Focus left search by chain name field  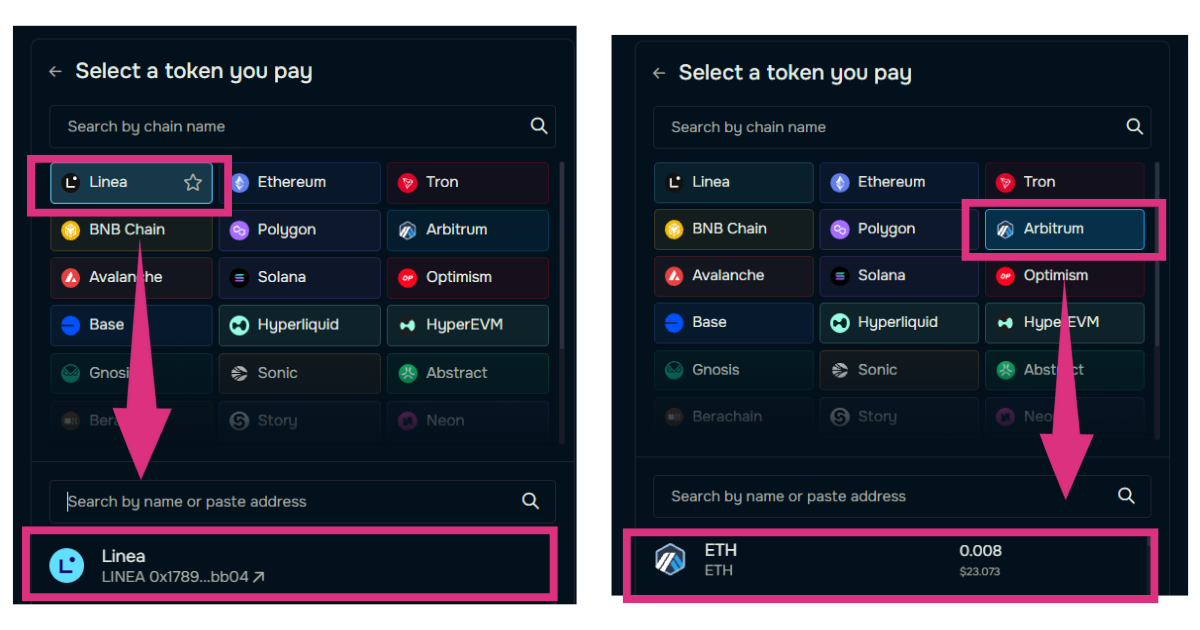tap(290, 127)
